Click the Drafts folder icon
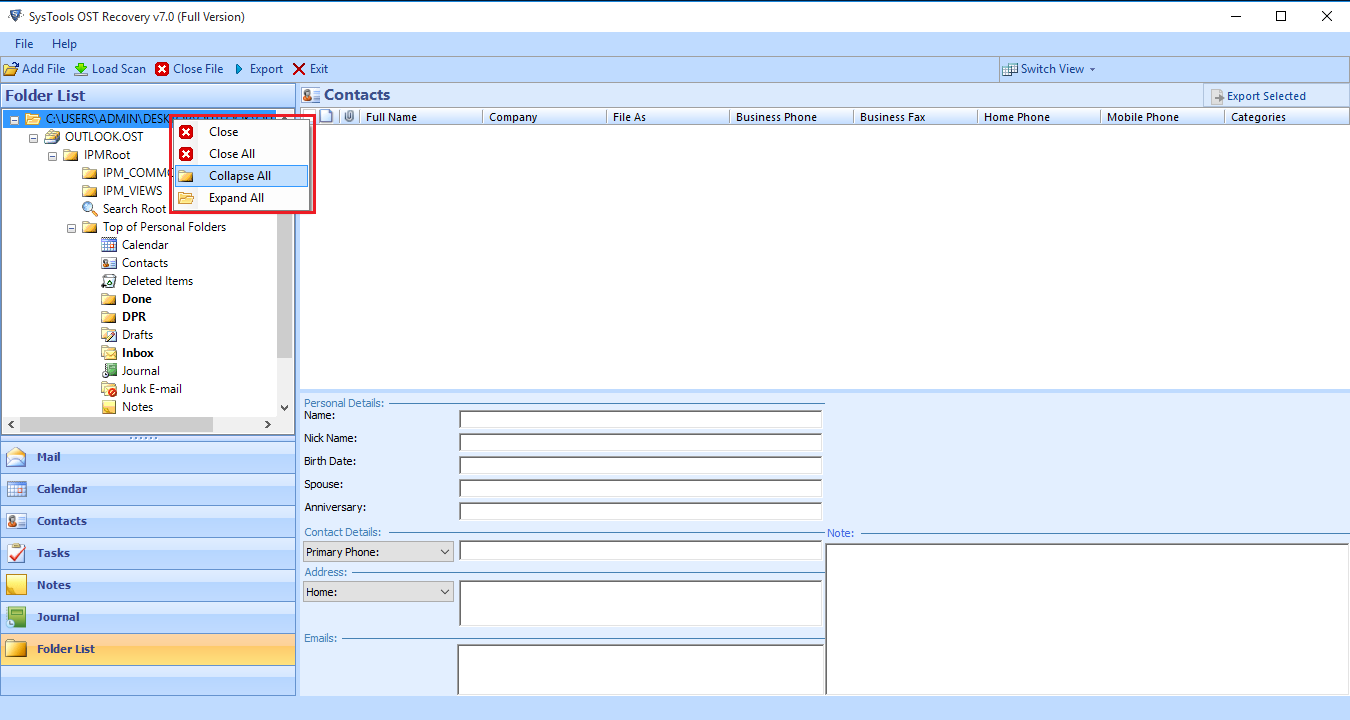Image resolution: width=1350 pixels, height=720 pixels. click(x=109, y=335)
